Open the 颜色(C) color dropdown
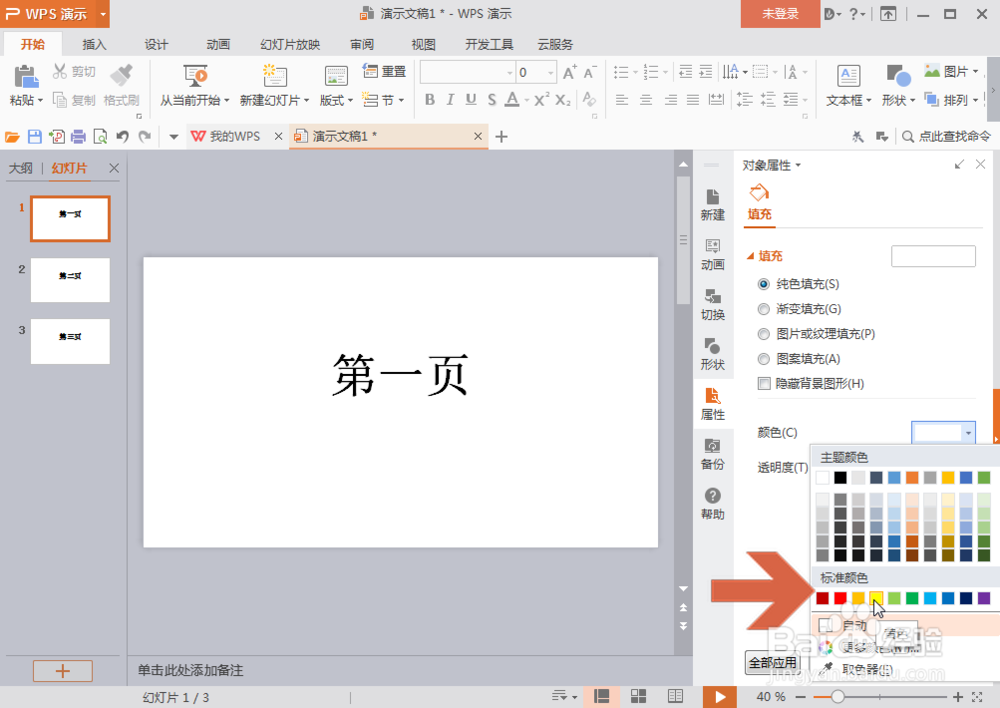Viewport: 1000px width, 708px height. pyautogui.click(x=943, y=432)
